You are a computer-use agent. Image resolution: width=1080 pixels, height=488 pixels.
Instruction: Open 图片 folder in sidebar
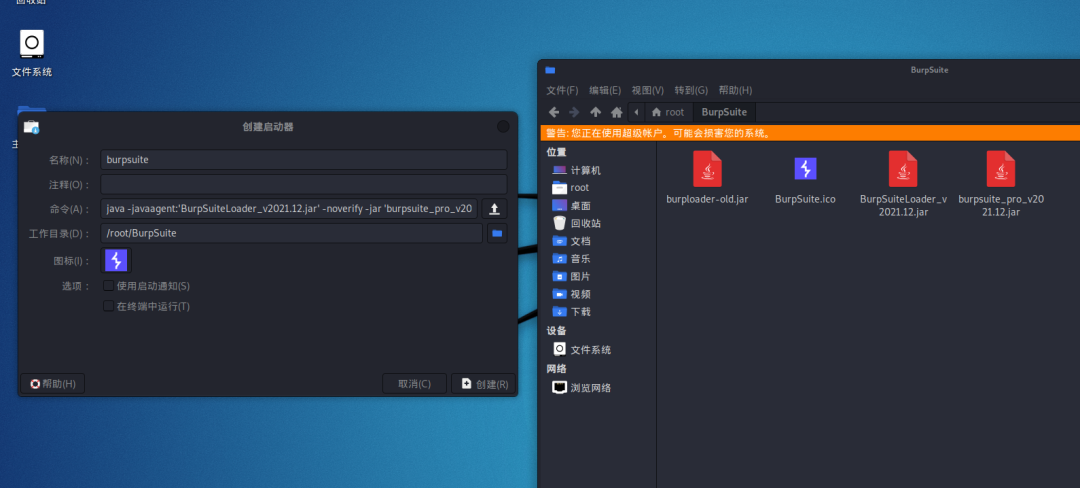coord(572,277)
